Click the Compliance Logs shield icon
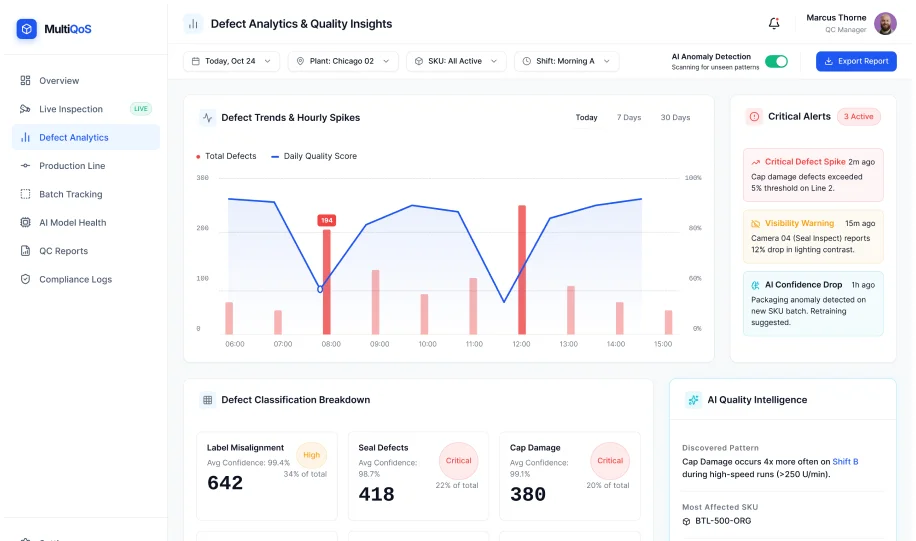Viewport: 916px width, 541px height. click(25, 279)
